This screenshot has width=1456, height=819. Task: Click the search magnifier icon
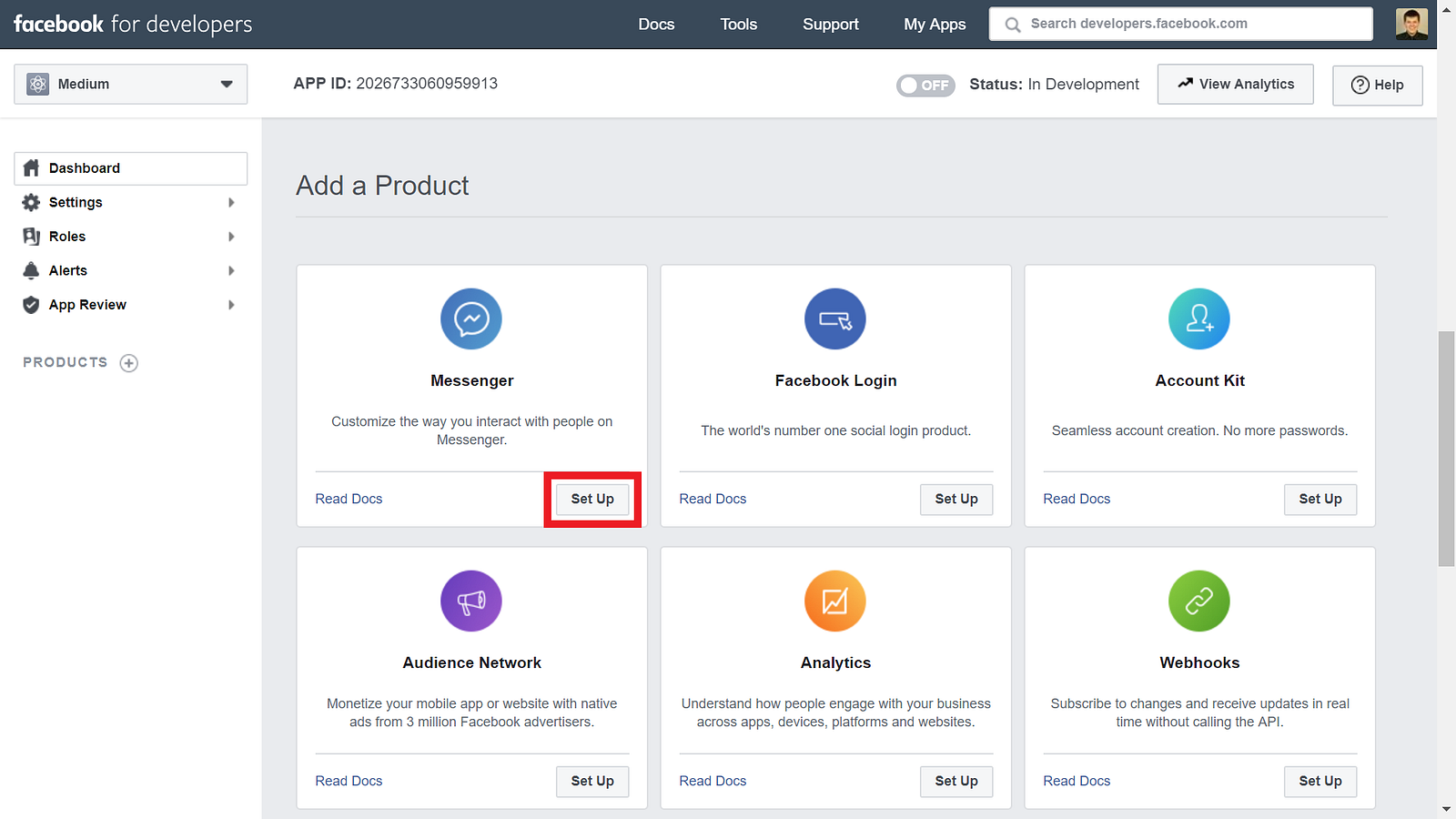click(x=1013, y=25)
